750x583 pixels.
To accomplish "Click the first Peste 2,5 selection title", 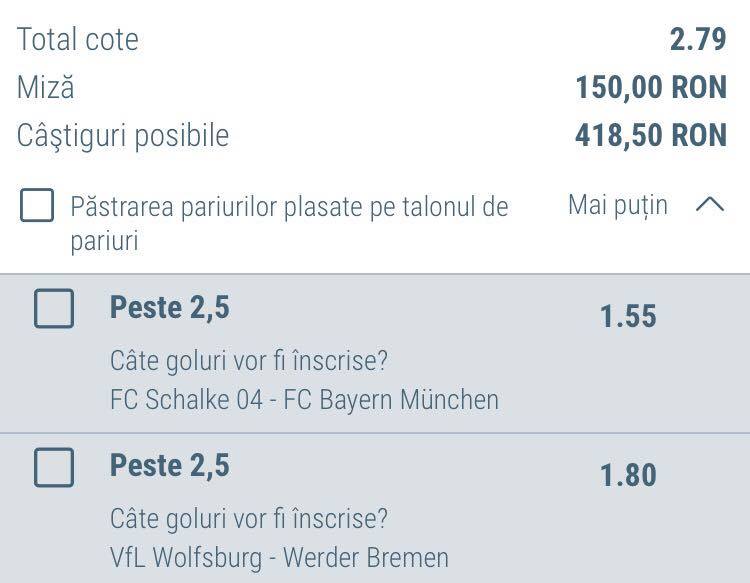I will (x=170, y=308).
